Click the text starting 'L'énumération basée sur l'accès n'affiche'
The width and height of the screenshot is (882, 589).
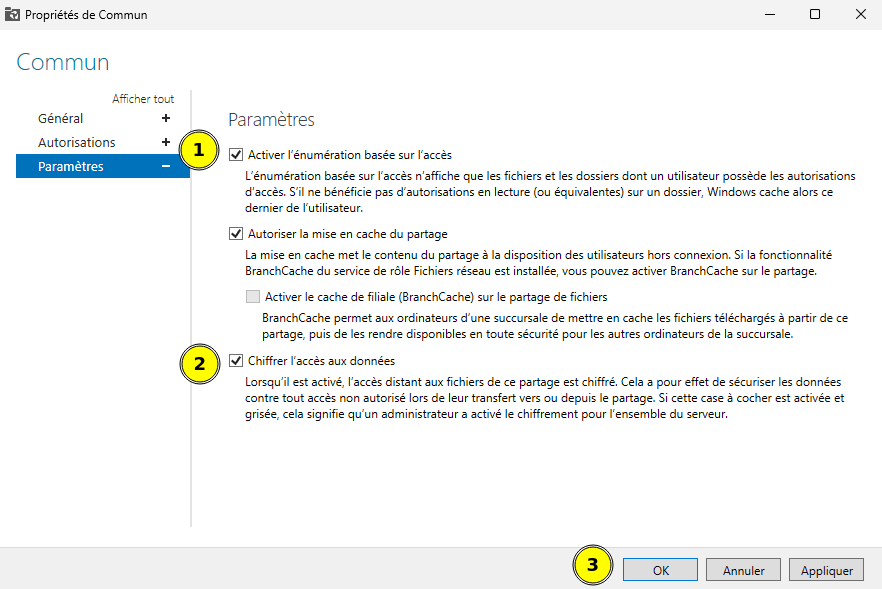(550, 192)
